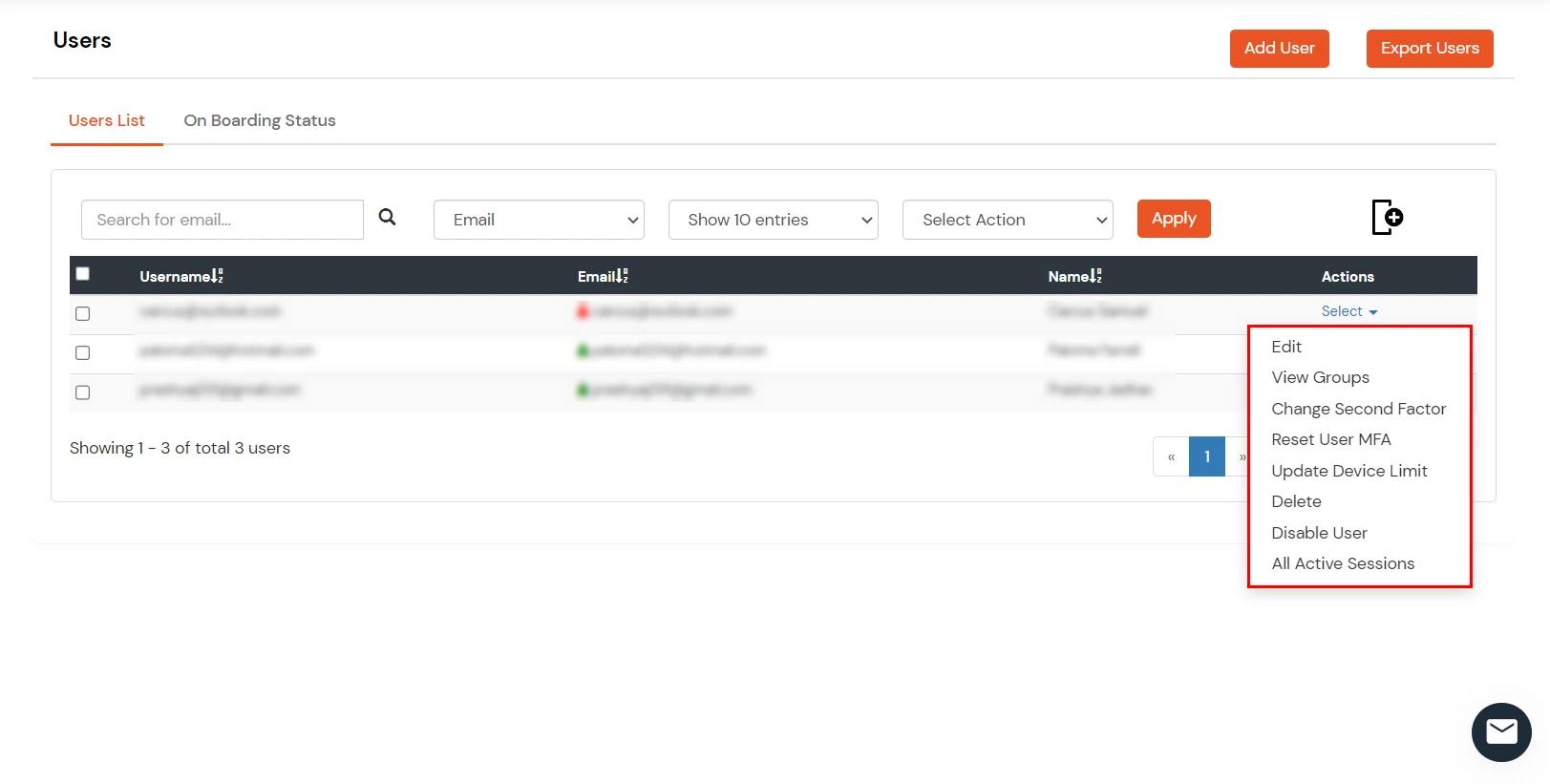Check the first user row checkbox
This screenshot has width=1550, height=784.
[x=83, y=313]
